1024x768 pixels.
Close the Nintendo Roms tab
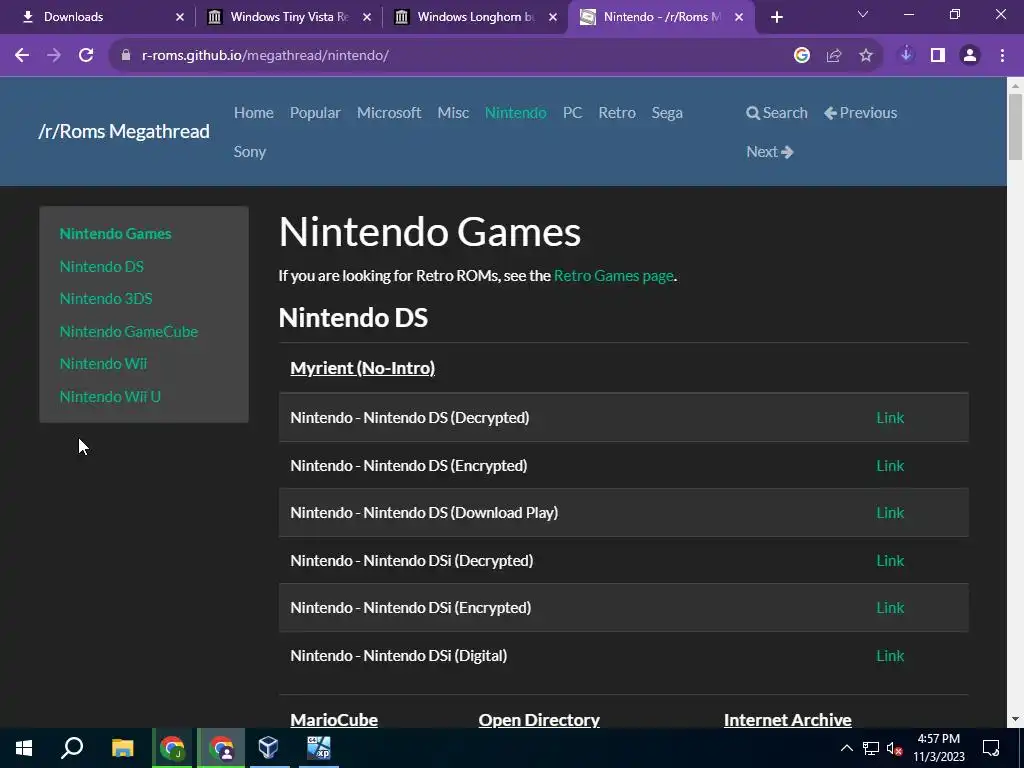coord(739,17)
